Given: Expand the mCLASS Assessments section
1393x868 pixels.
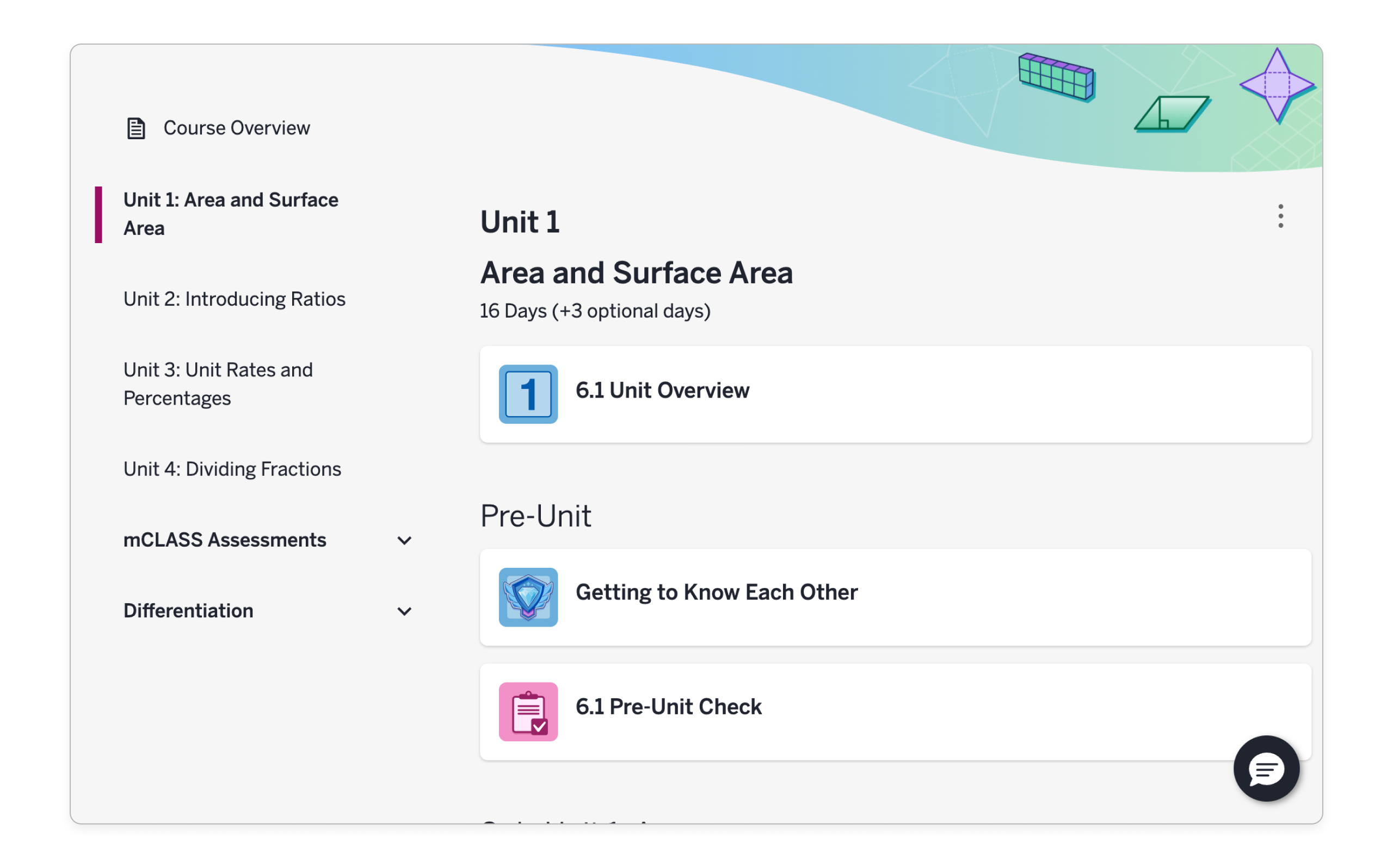Looking at the screenshot, I should (x=405, y=540).
